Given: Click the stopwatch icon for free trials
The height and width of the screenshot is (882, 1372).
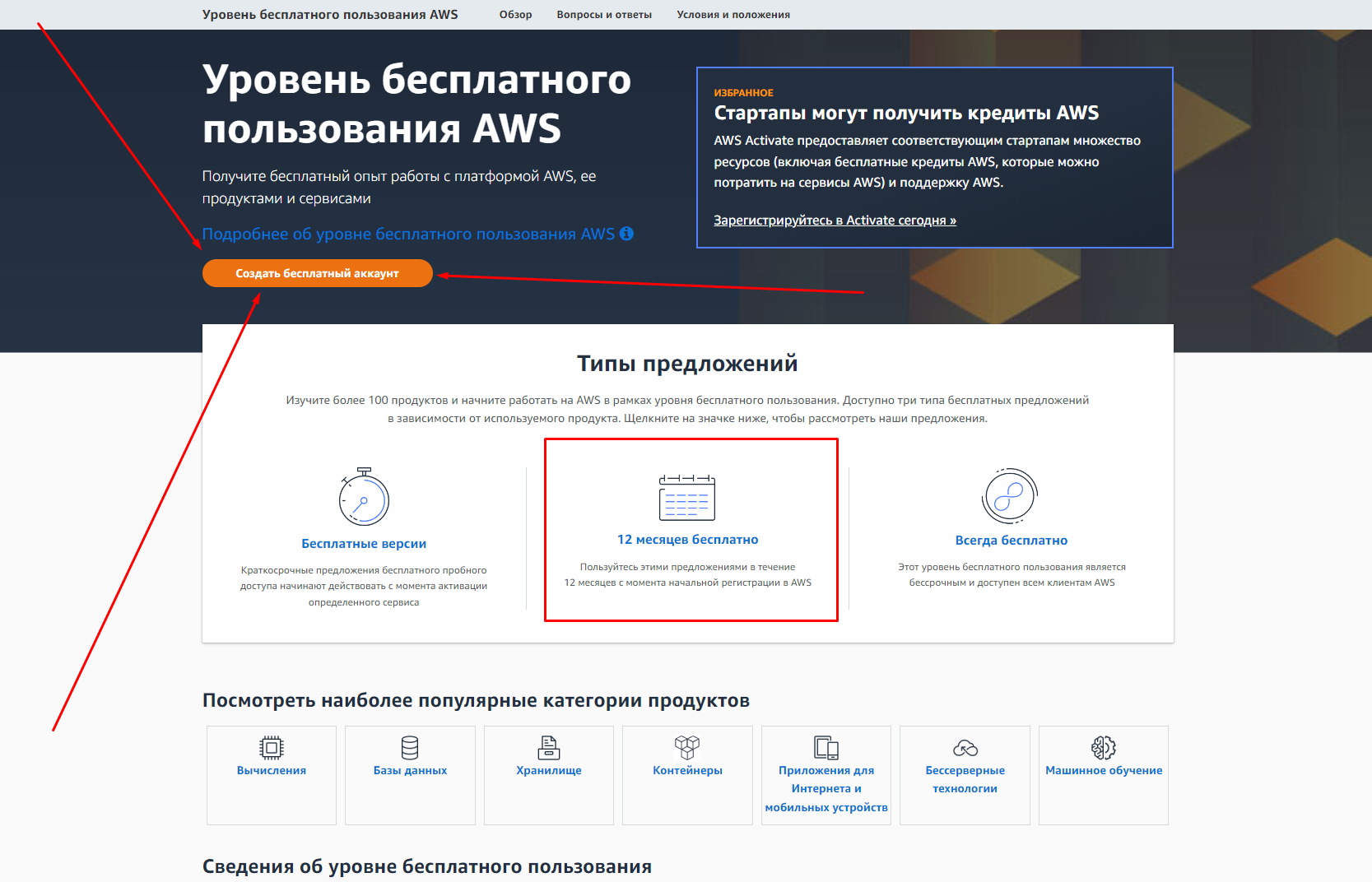Looking at the screenshot, I should pos(364,496).
